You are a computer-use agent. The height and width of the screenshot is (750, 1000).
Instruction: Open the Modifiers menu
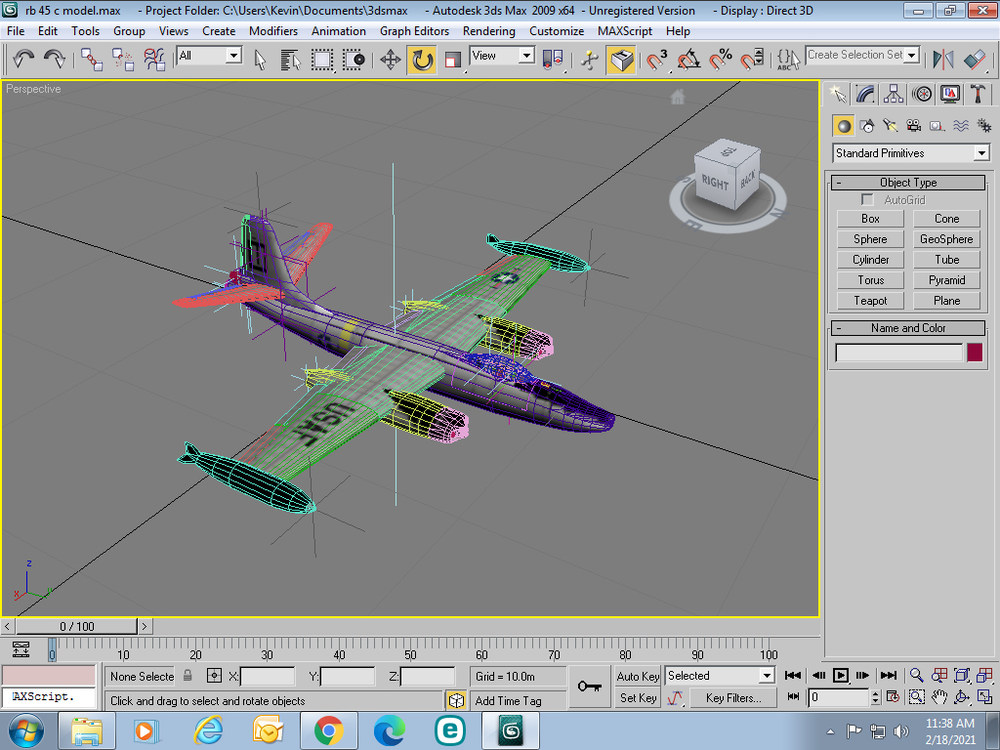click(273, 31)
